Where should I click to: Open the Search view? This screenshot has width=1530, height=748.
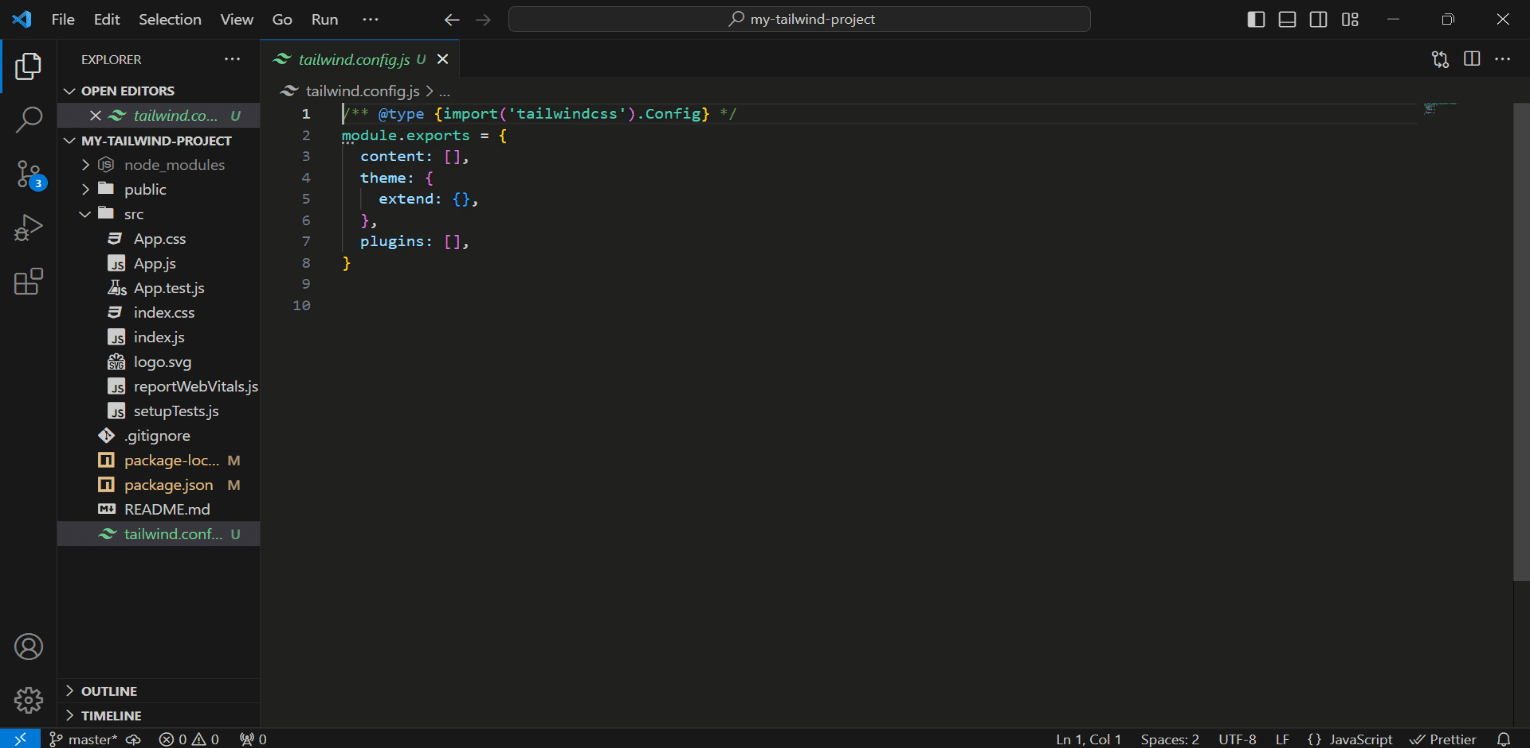[x=28, y=119]
